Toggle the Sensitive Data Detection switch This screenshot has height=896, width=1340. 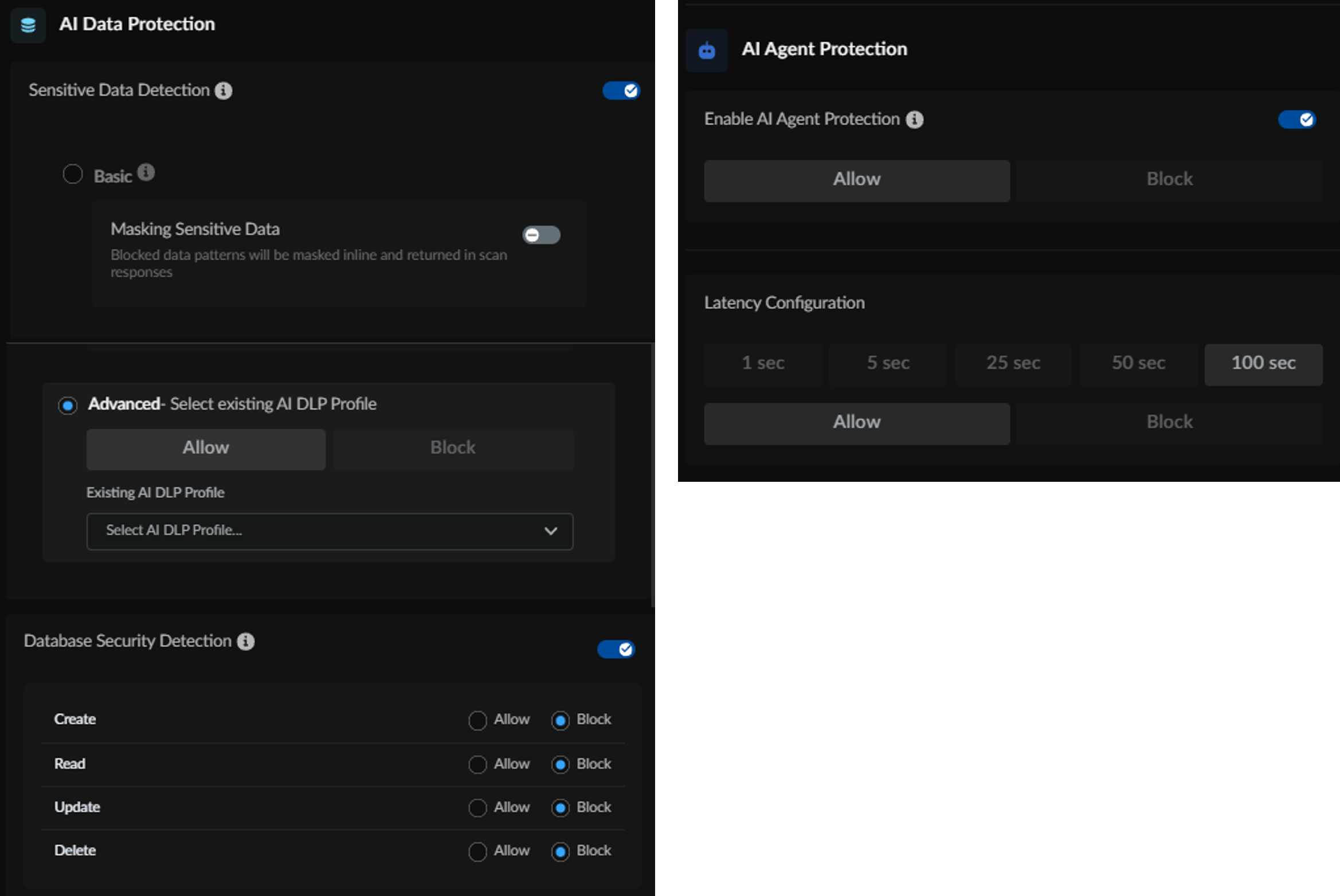pos(621,91)
